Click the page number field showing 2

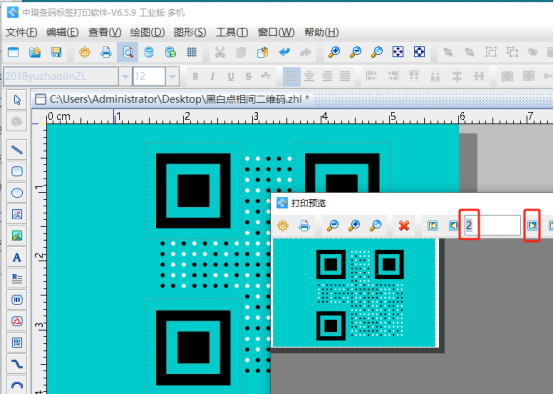click(492, 225)
